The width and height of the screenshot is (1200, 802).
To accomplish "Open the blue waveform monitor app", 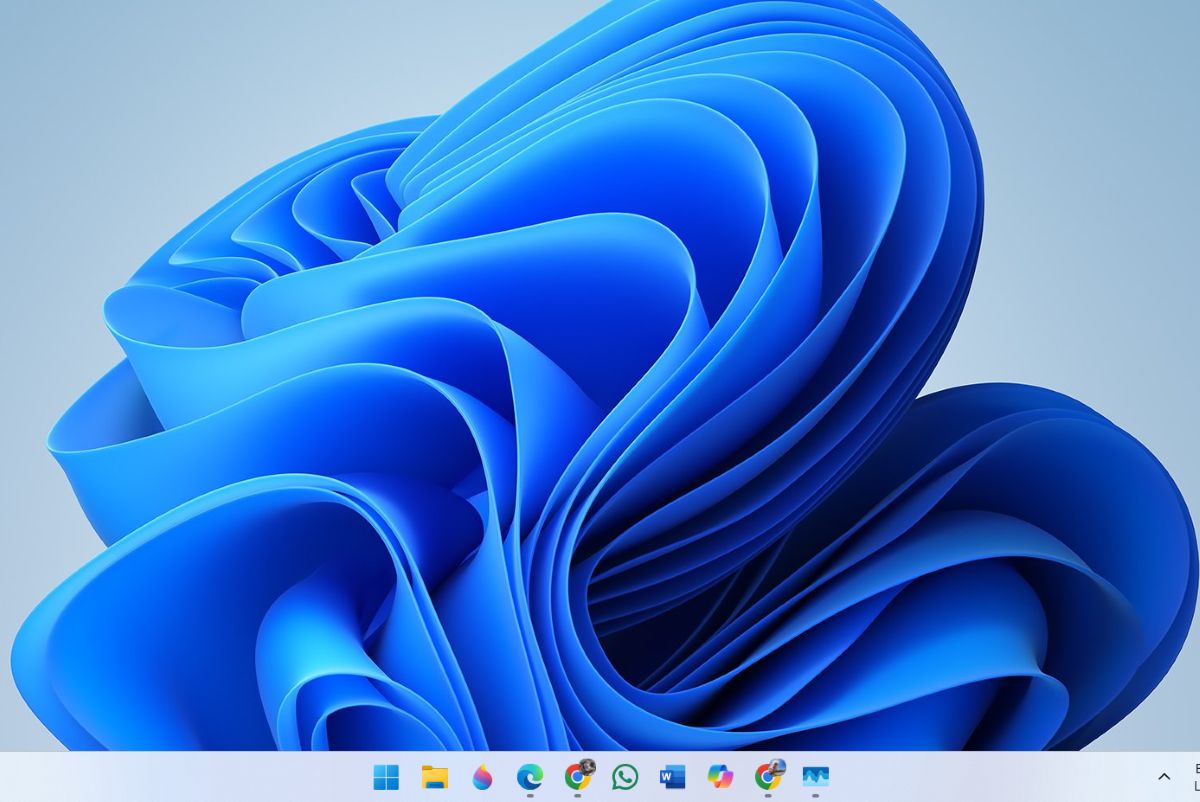I will [x=815, y=777].
